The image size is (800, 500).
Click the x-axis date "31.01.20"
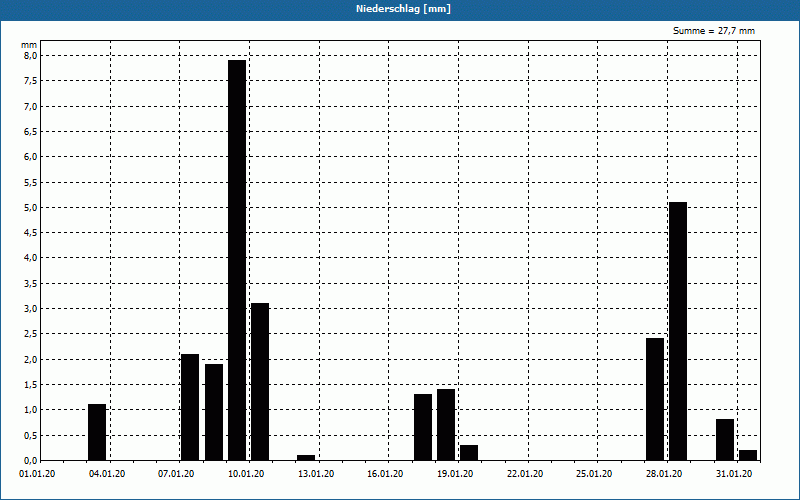(734, 474)
